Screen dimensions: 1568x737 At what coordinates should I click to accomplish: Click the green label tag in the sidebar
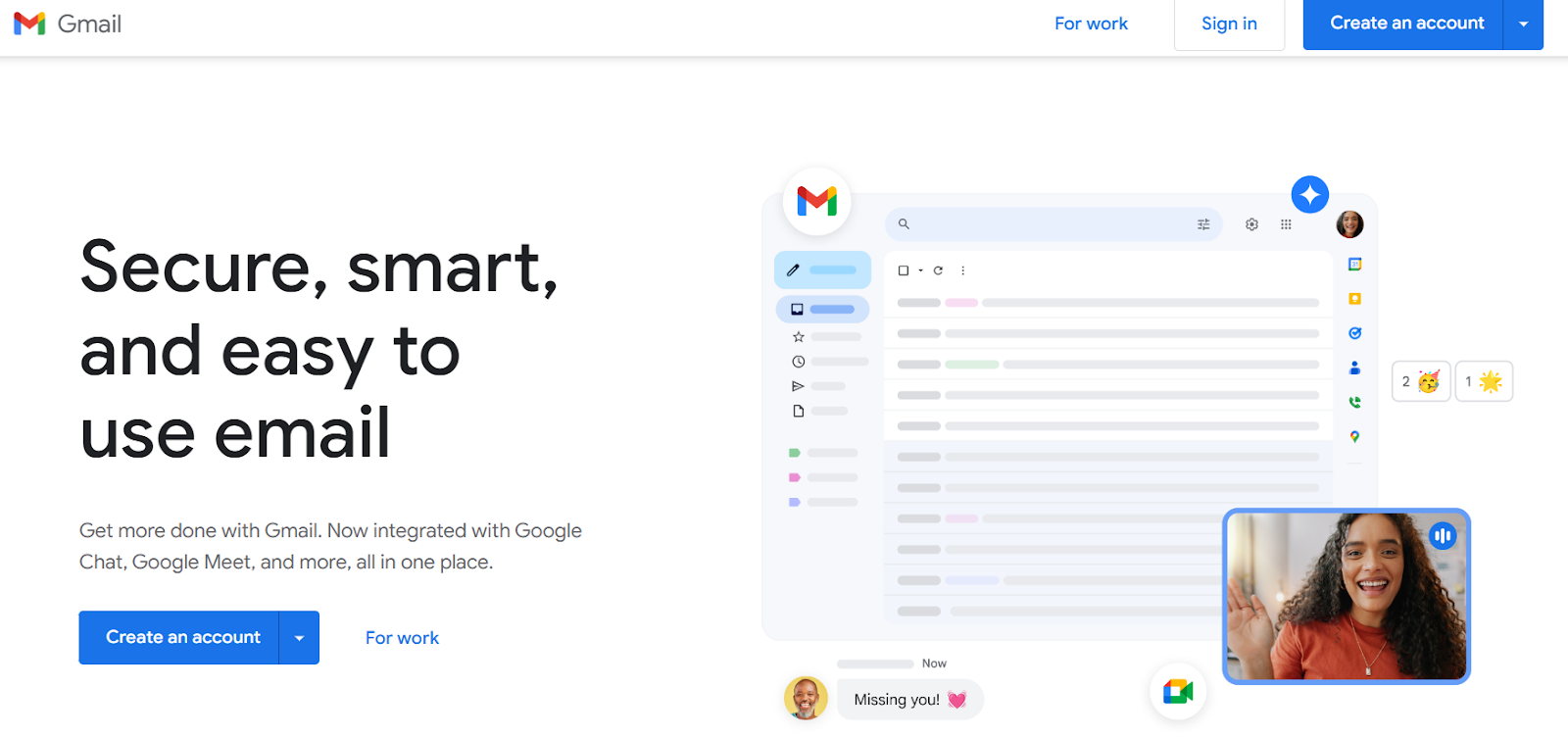tap(795, 453)
